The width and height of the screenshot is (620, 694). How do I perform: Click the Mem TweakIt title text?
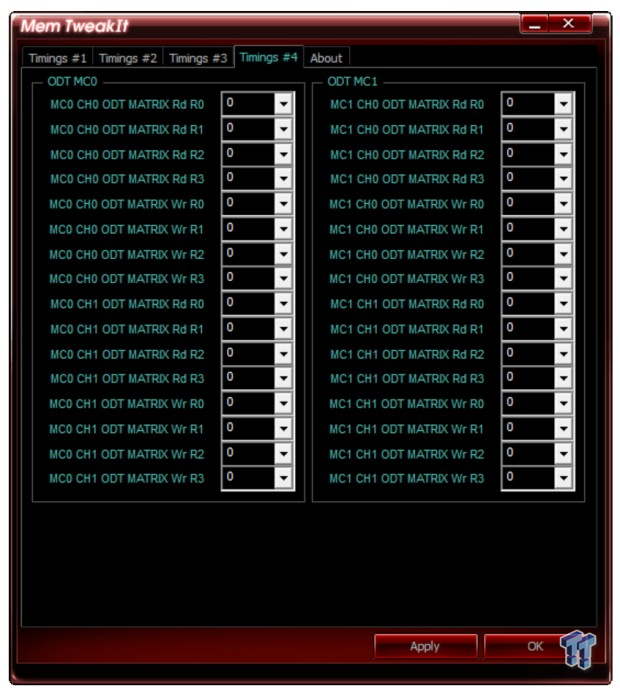pyautogui.click(x=75, y=26)
